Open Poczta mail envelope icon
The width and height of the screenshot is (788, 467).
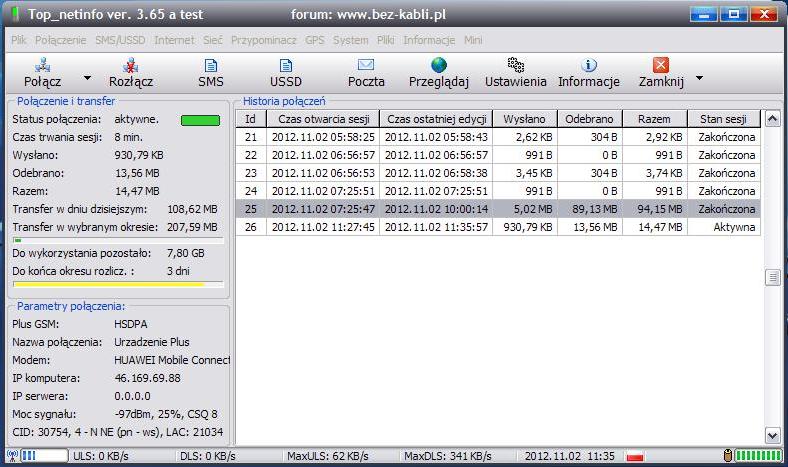[x=365, y=66]
